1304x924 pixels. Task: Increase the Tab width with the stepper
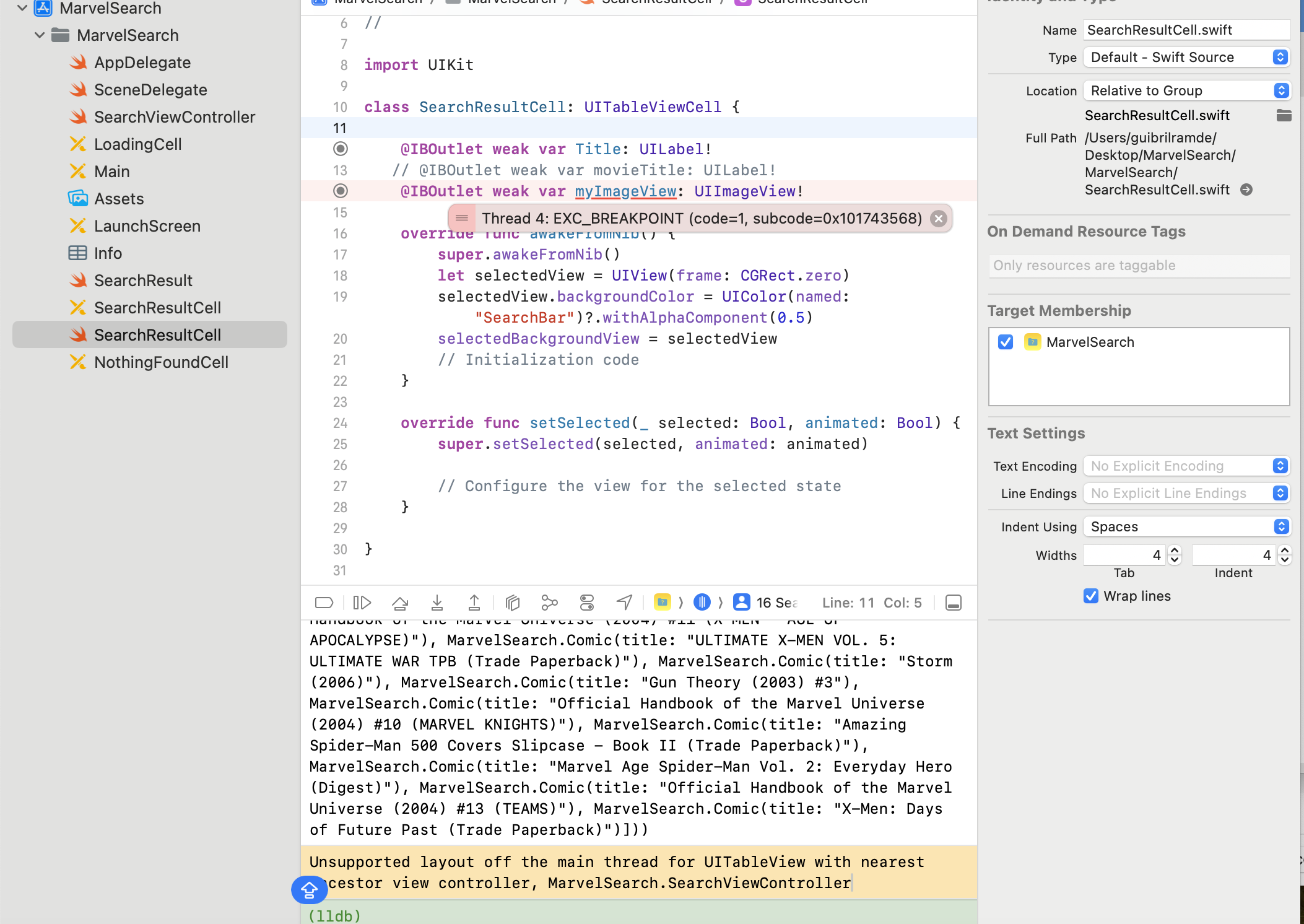point(1173,551)
